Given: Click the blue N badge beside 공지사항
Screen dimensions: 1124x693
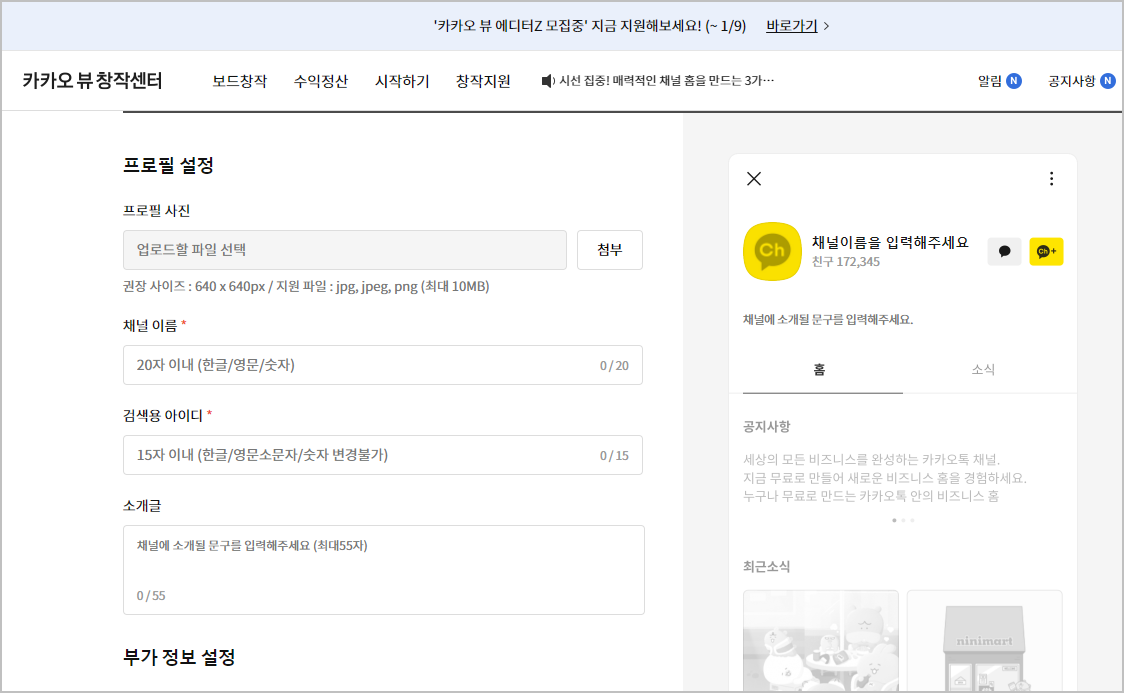Looking at the screenshot, I should pos(1108,81).
